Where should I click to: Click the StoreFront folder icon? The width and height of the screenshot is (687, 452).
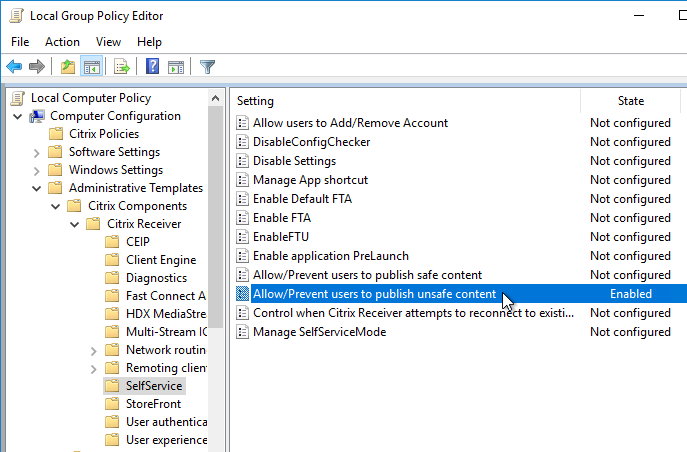[x=112, y=403]
